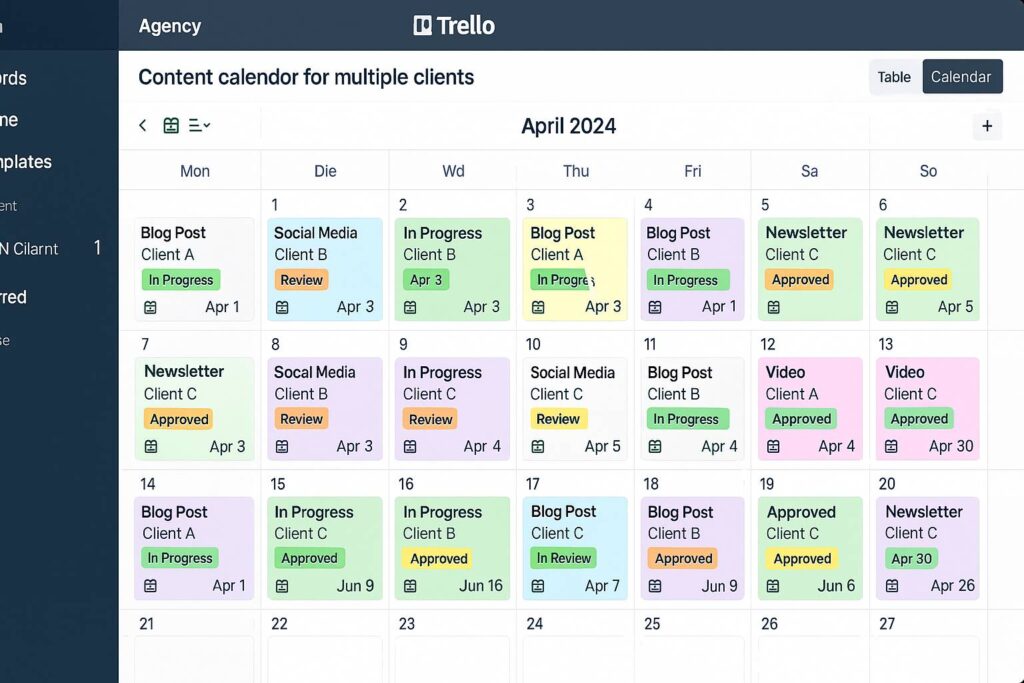This screenshot has height=683, width=1024.
Task: Click calendar icon on April 17 Blog Post card
Action: (538, 586)
